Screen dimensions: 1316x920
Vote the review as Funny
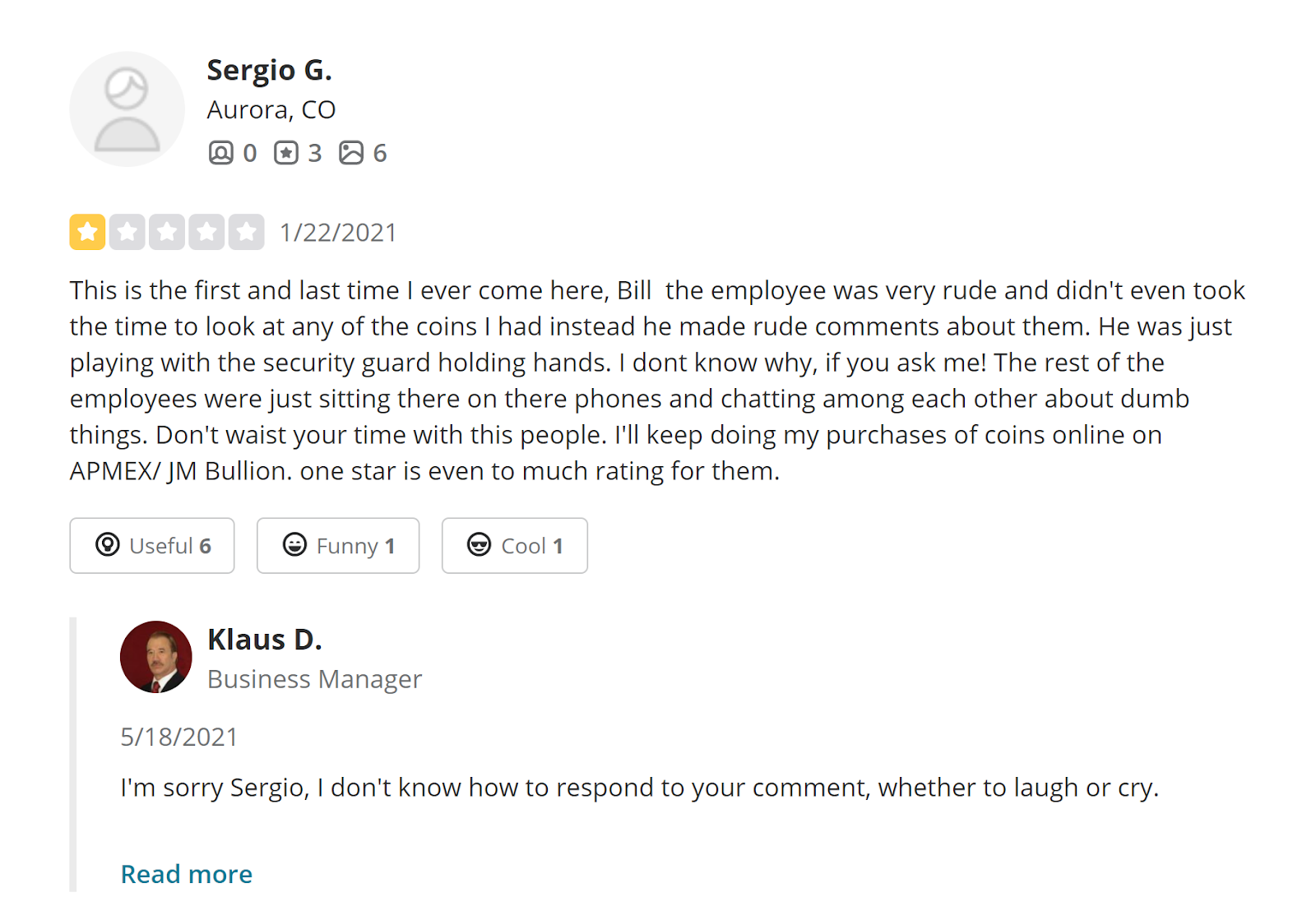pos(338,545)
